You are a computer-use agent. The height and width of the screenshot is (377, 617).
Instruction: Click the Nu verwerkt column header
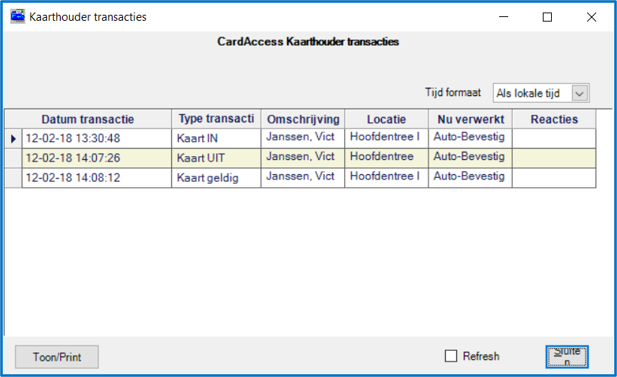tap(471, 119)
